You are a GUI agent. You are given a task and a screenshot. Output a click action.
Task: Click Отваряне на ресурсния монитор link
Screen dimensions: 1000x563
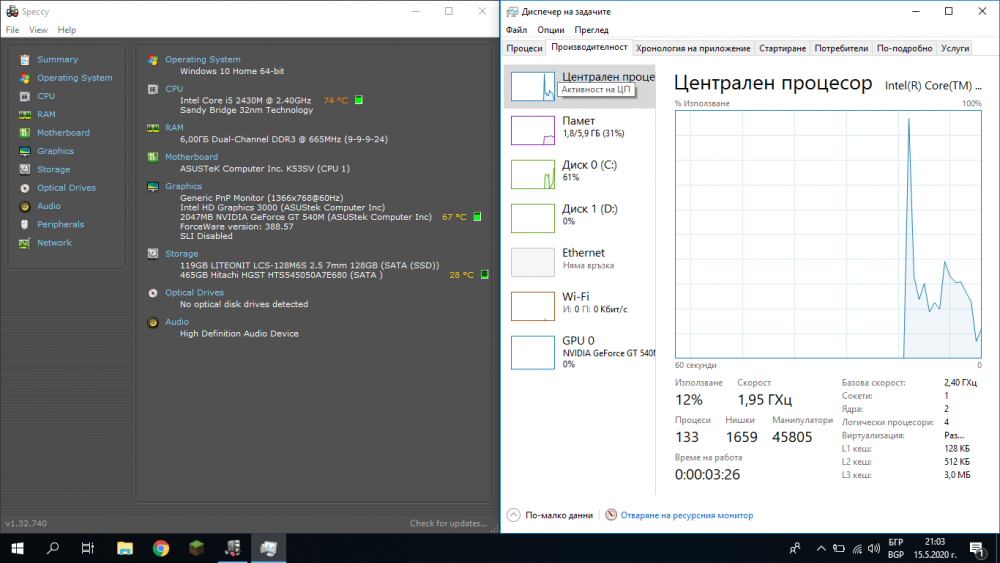pos(687,515)
